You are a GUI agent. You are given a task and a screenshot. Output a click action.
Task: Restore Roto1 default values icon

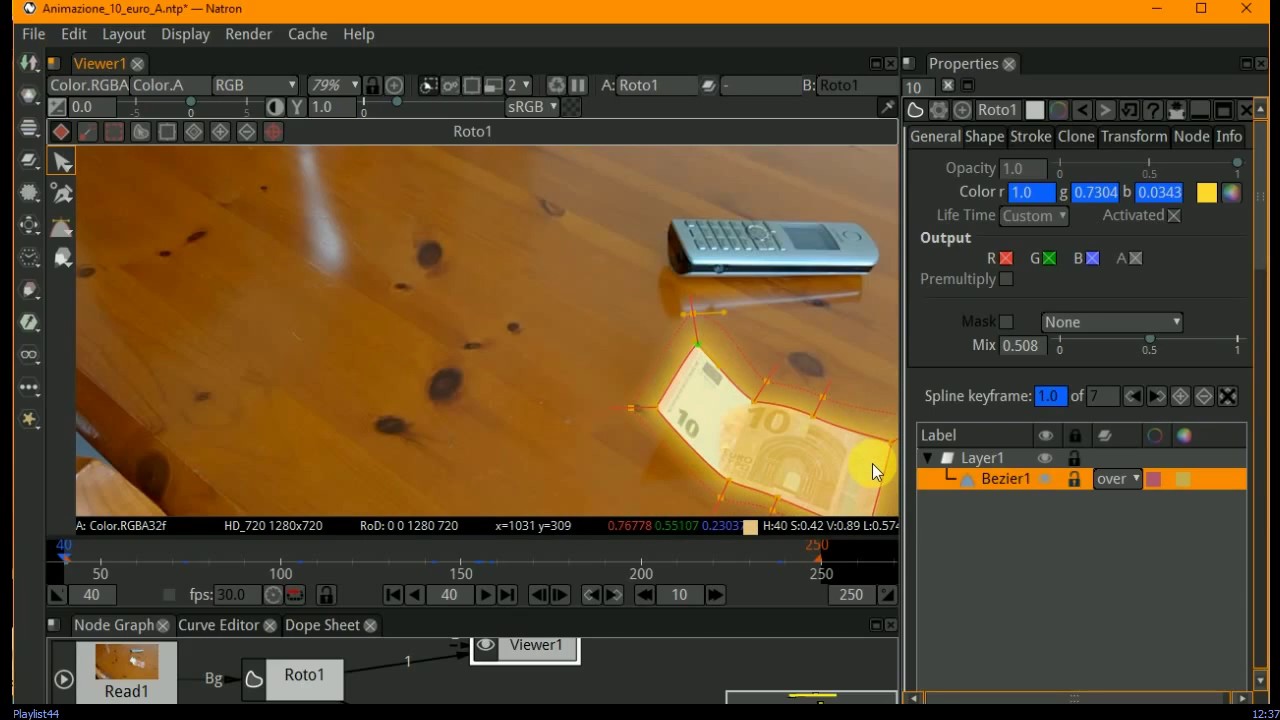[x=1129, y=110]
